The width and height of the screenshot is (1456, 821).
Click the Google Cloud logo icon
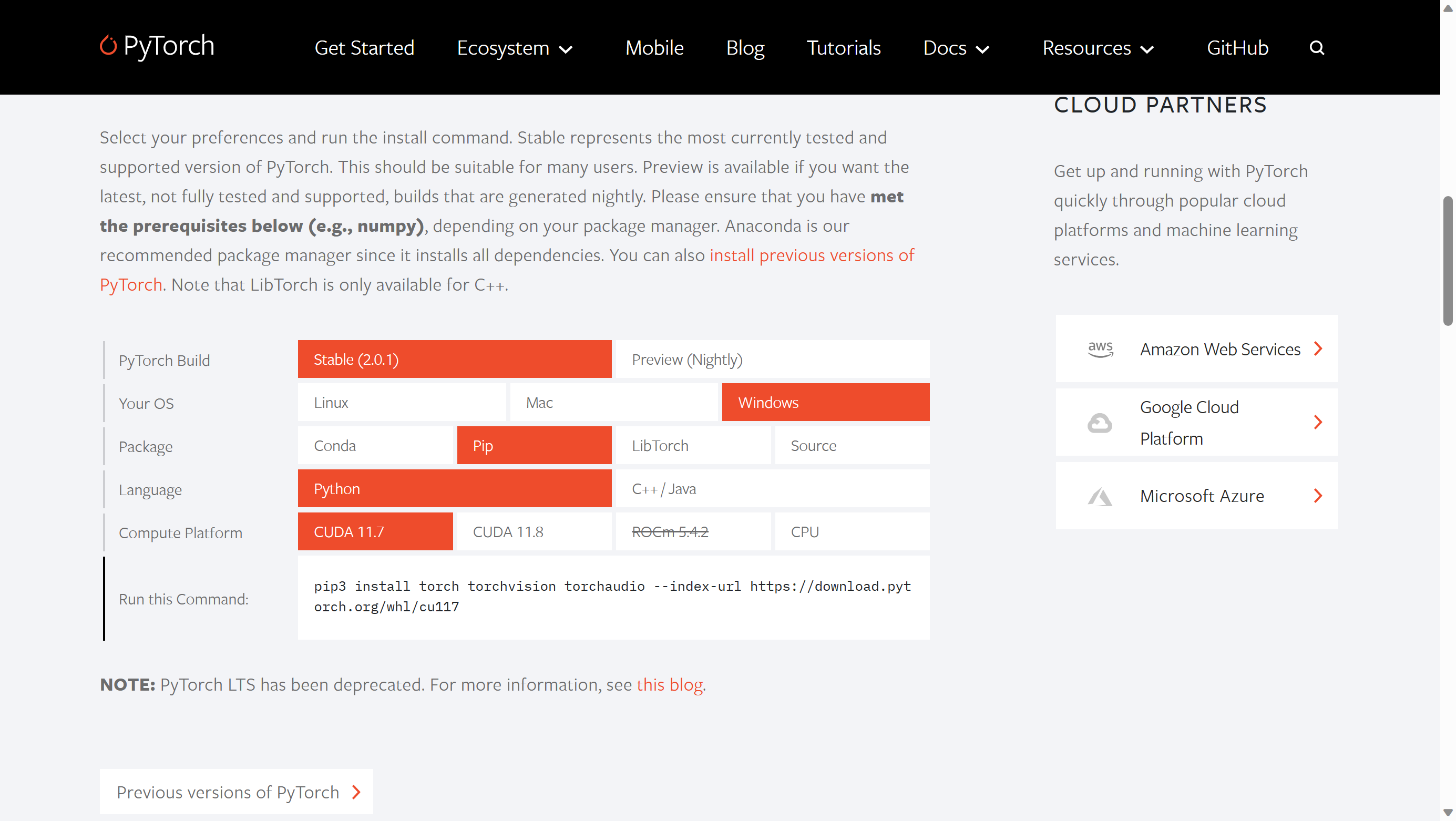[1099, 423]
